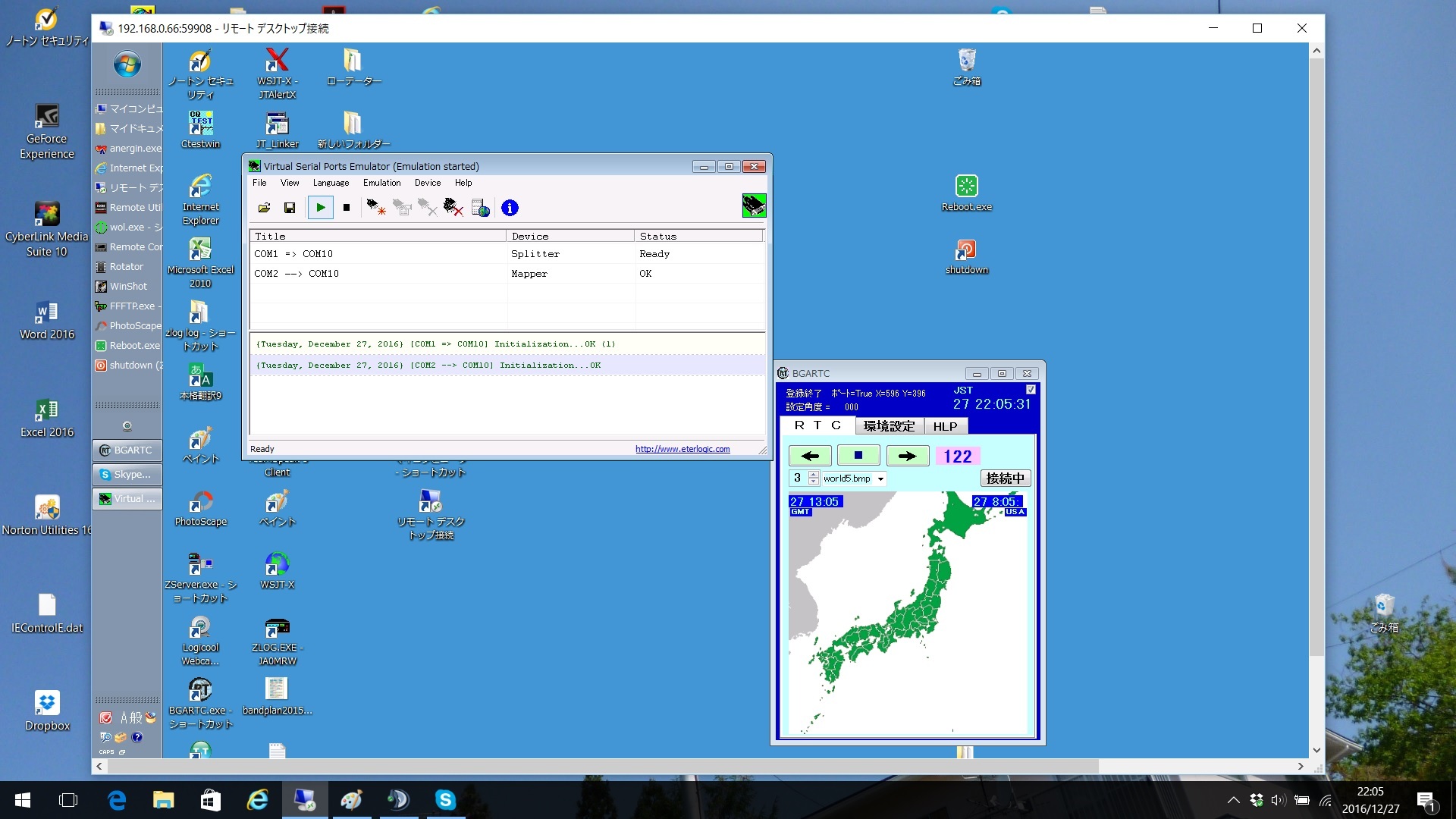Rotate antenna left with arrow button
The height and width of the screenshot is (819, 1456).
810,456
